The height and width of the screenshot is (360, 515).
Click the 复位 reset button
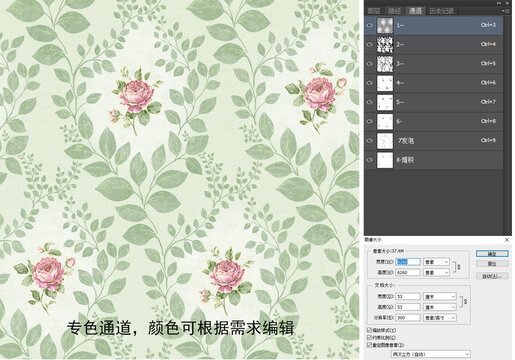point(492,264)
